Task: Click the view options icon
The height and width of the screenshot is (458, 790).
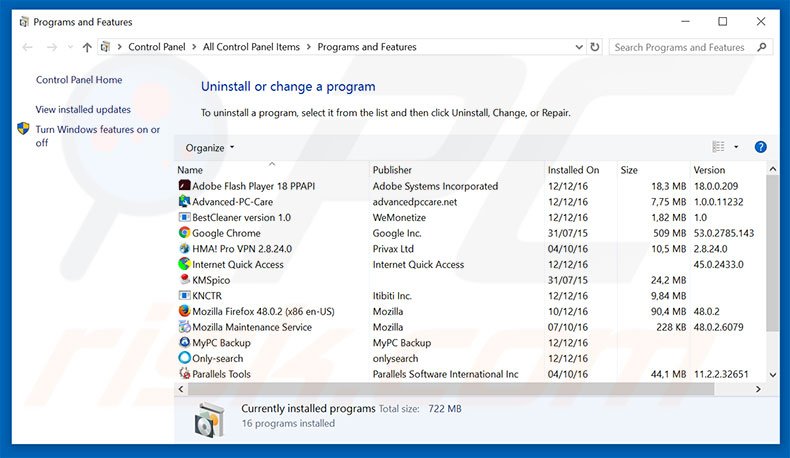Action: [x=718, y=147]
